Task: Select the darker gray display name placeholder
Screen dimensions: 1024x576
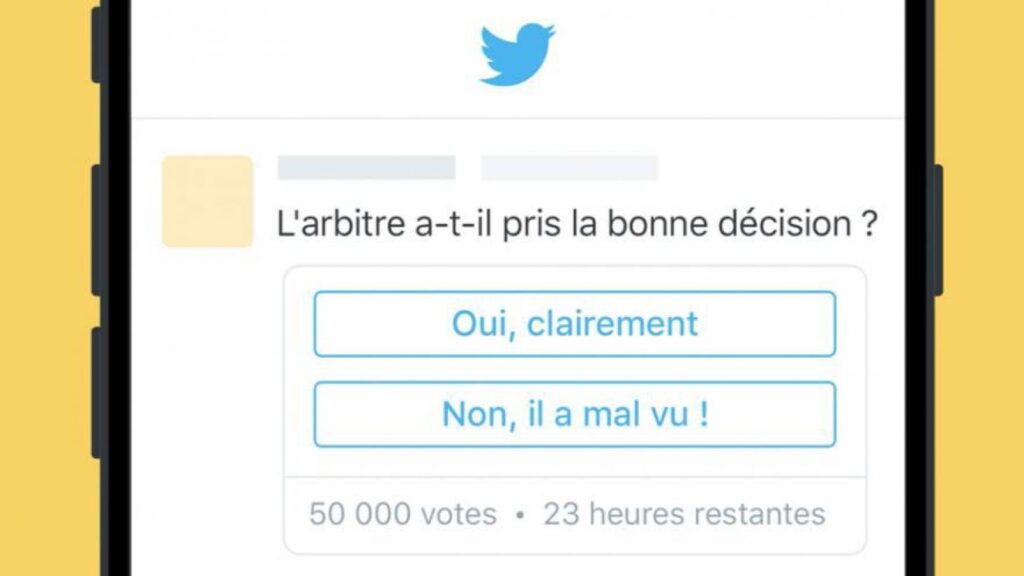Action: pos(366,168)
